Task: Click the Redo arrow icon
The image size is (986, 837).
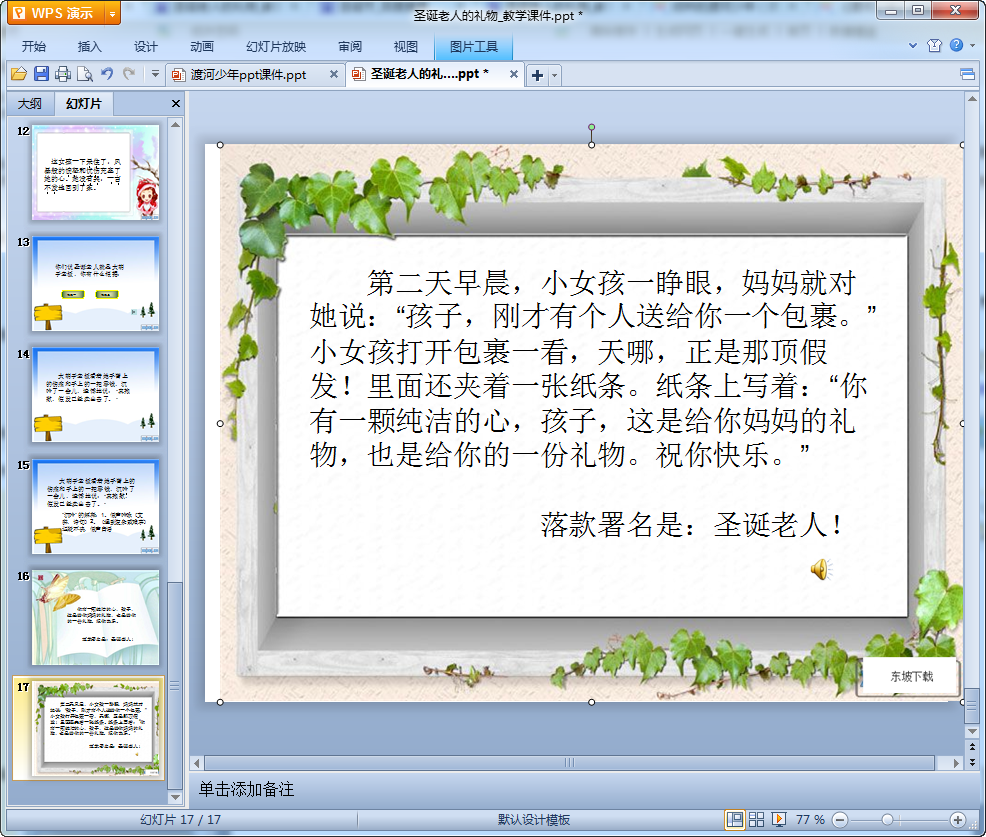Action: pos(129,74)
